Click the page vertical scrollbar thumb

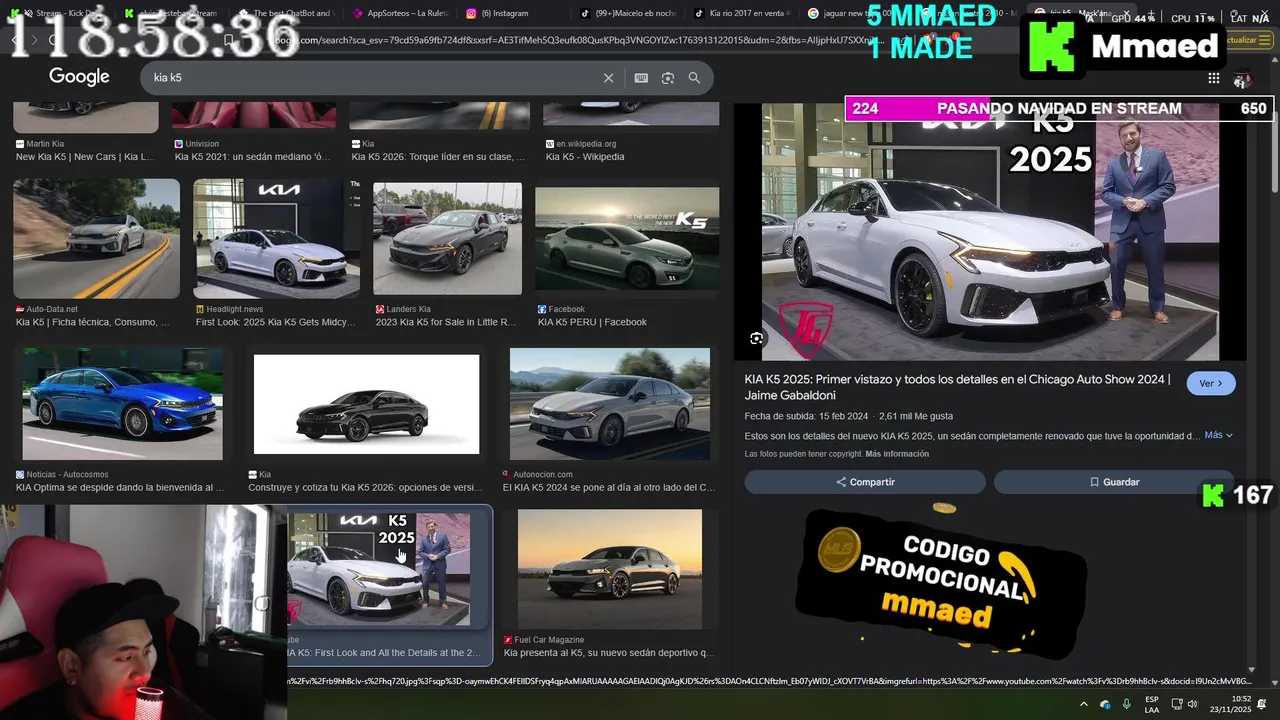coord(1274,150)
